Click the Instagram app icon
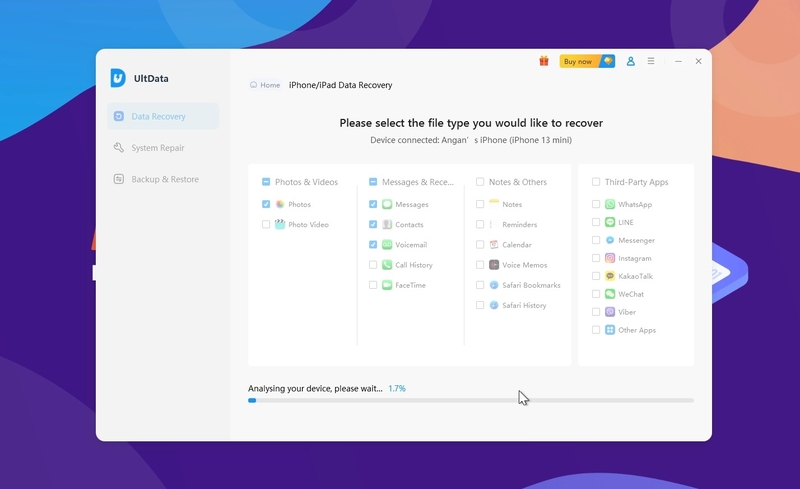The height and width of the screenshot is (489, 800). click(610, 258)
